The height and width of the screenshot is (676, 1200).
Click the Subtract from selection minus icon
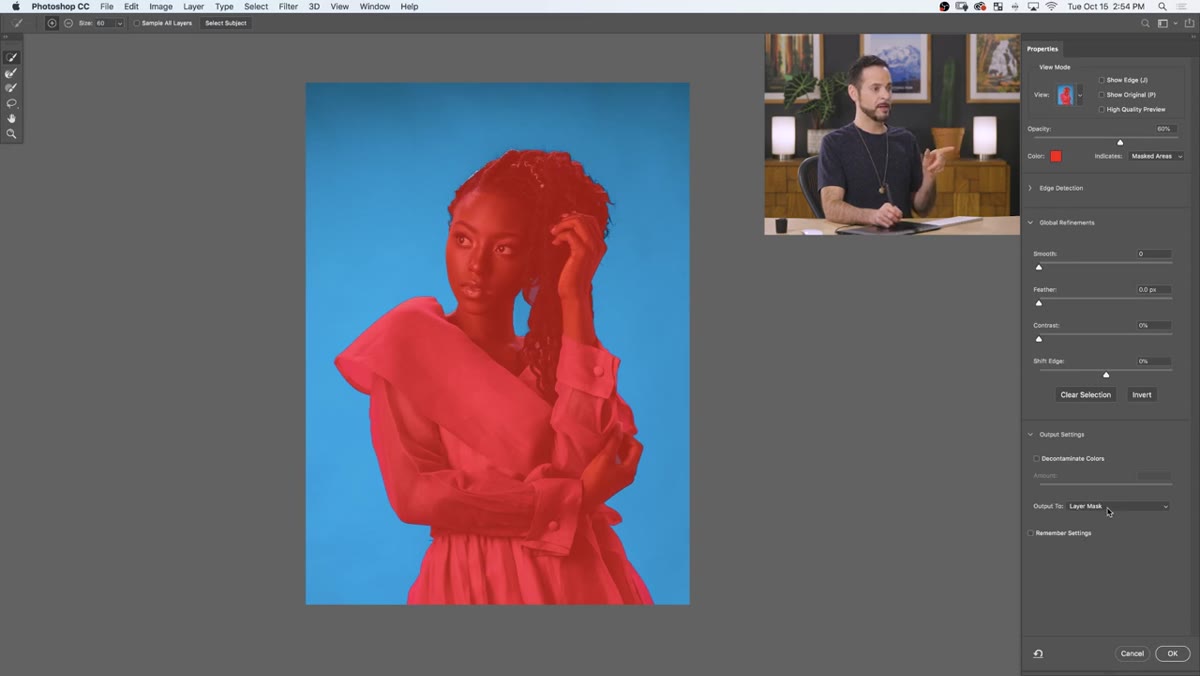pos(66,23)
